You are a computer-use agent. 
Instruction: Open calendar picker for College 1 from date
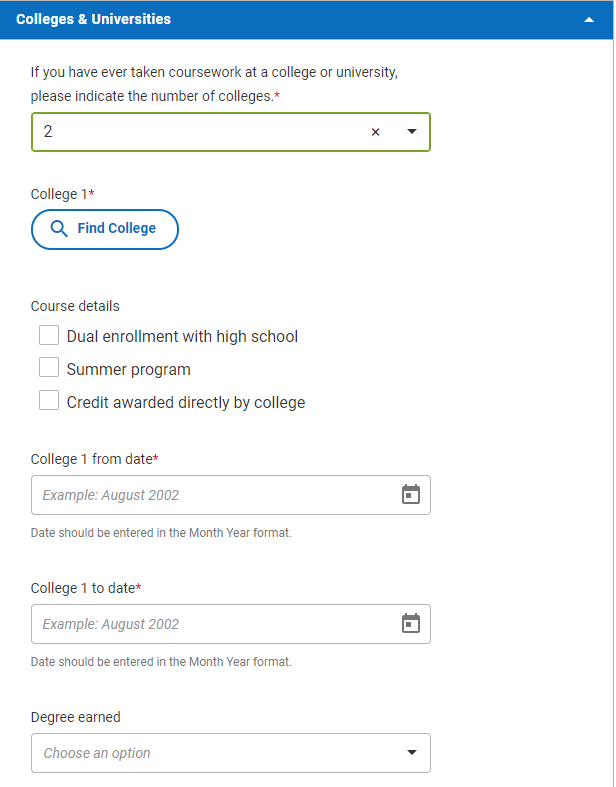click(x=411, y=495)
